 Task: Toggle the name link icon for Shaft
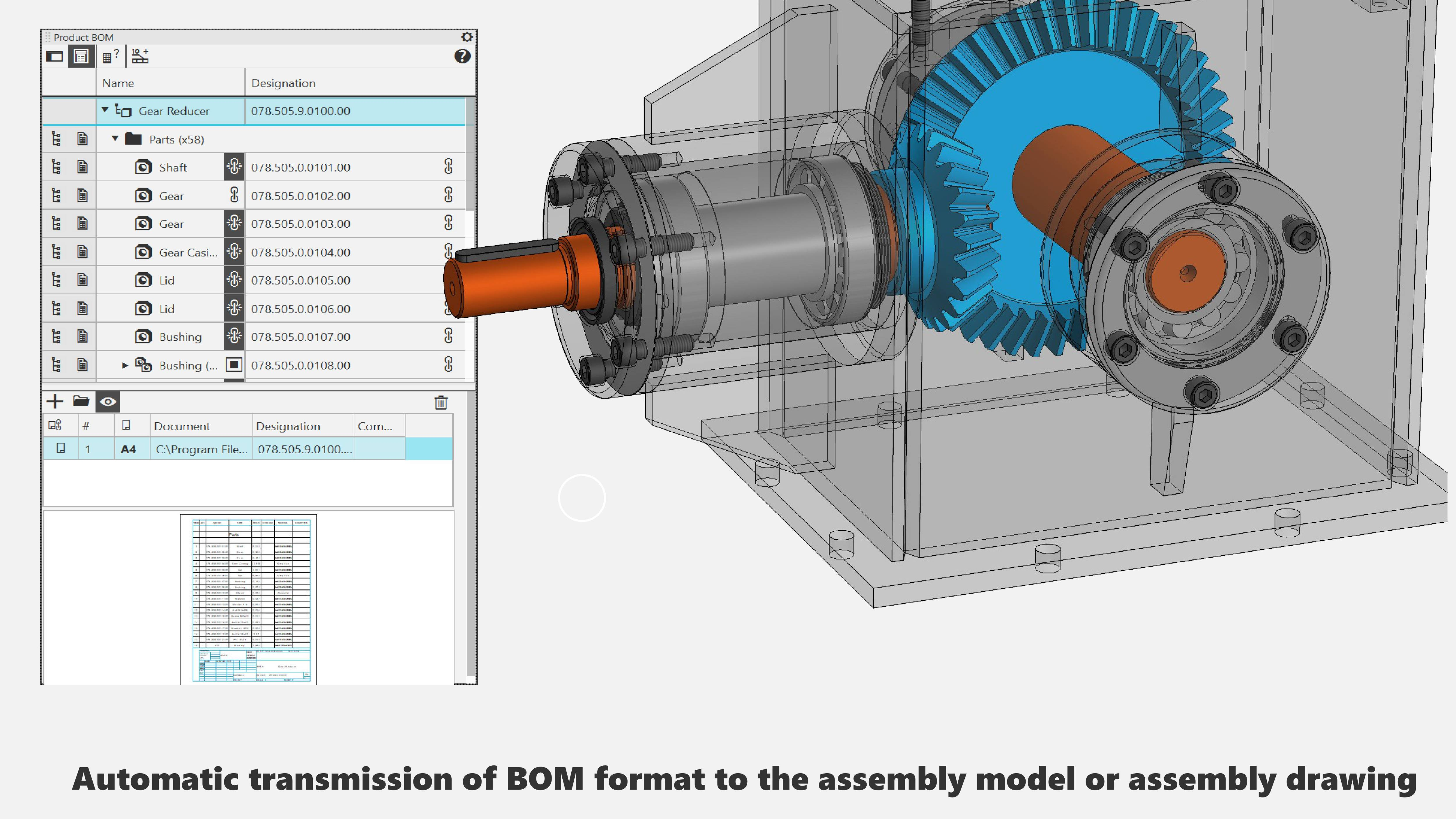(234, 167)
